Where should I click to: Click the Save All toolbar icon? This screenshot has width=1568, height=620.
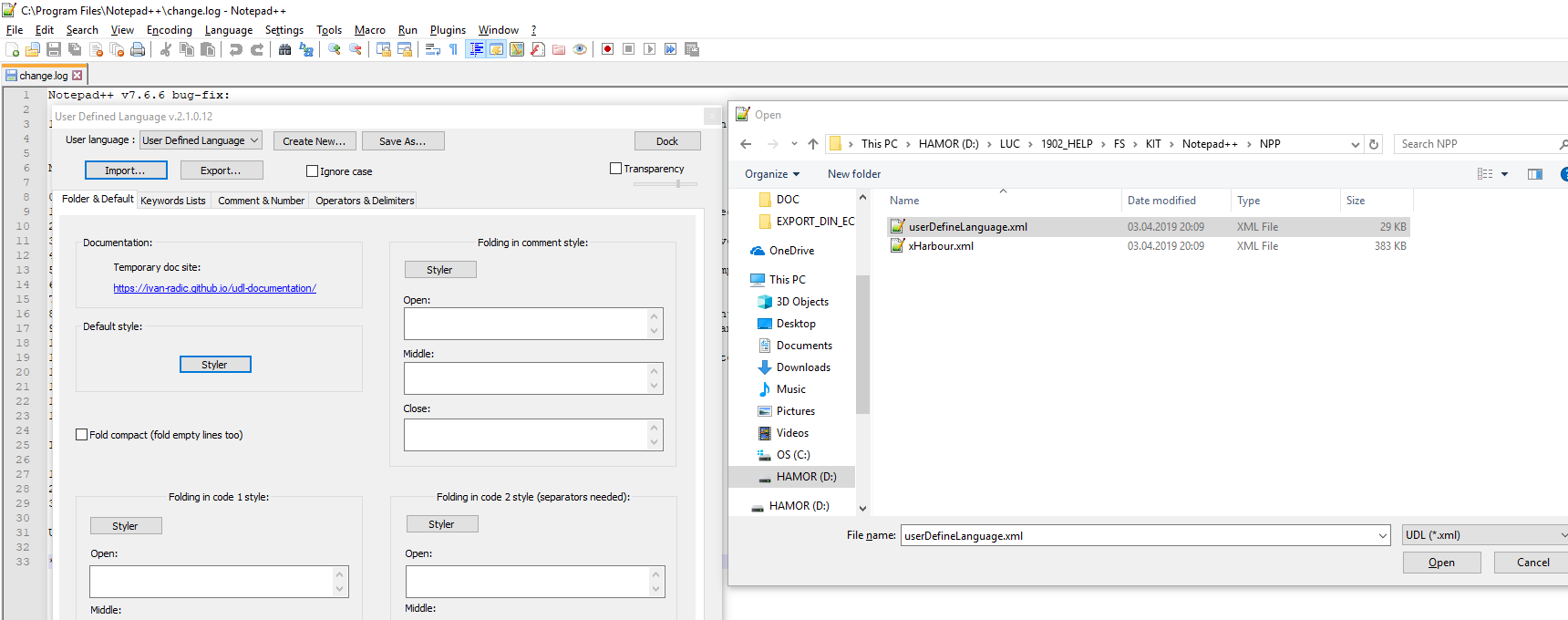point(75,49)
